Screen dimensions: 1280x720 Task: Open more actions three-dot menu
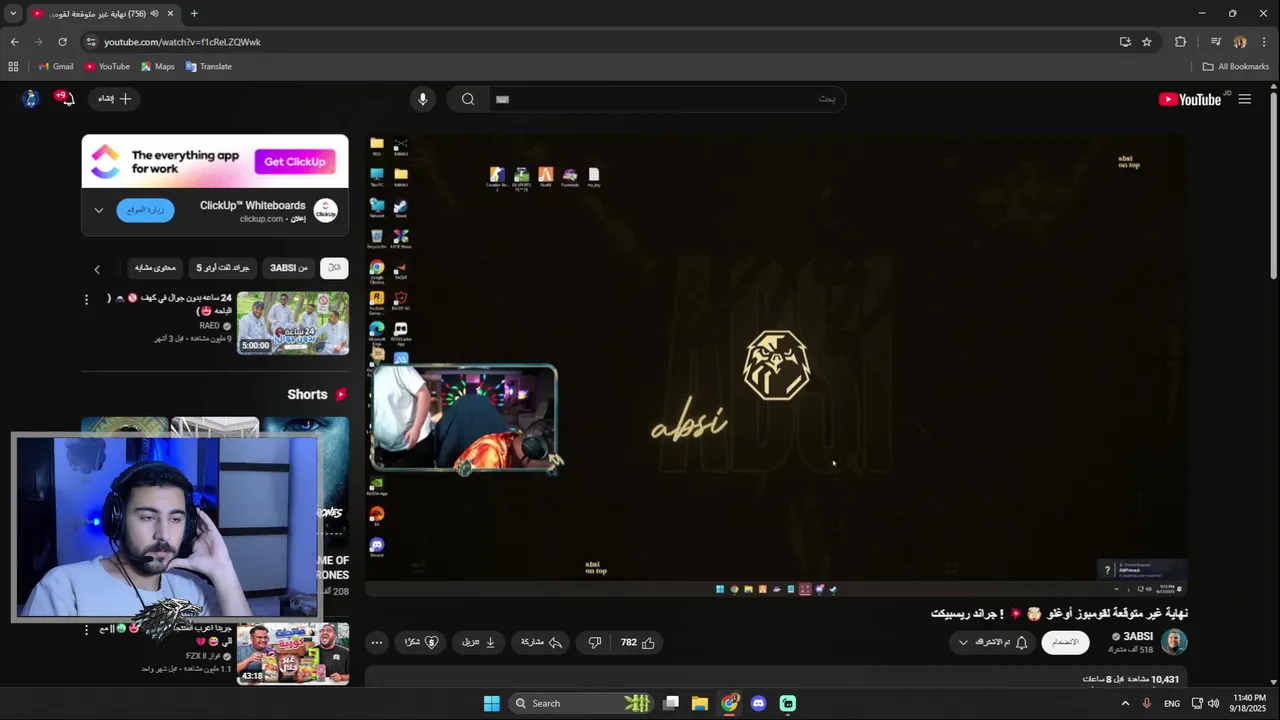(x=376, y=642)
